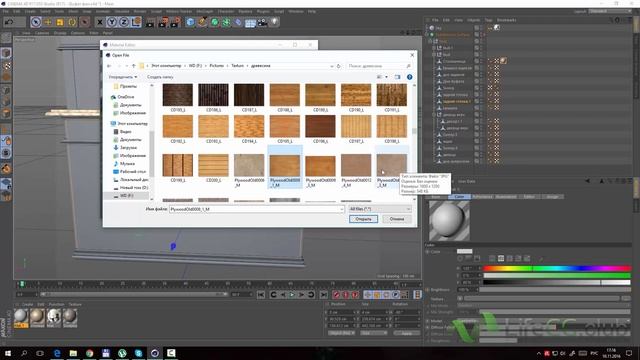The image size is (640, 360).
Task: Click Создать папку in file dialog
Action: (160, 77)
